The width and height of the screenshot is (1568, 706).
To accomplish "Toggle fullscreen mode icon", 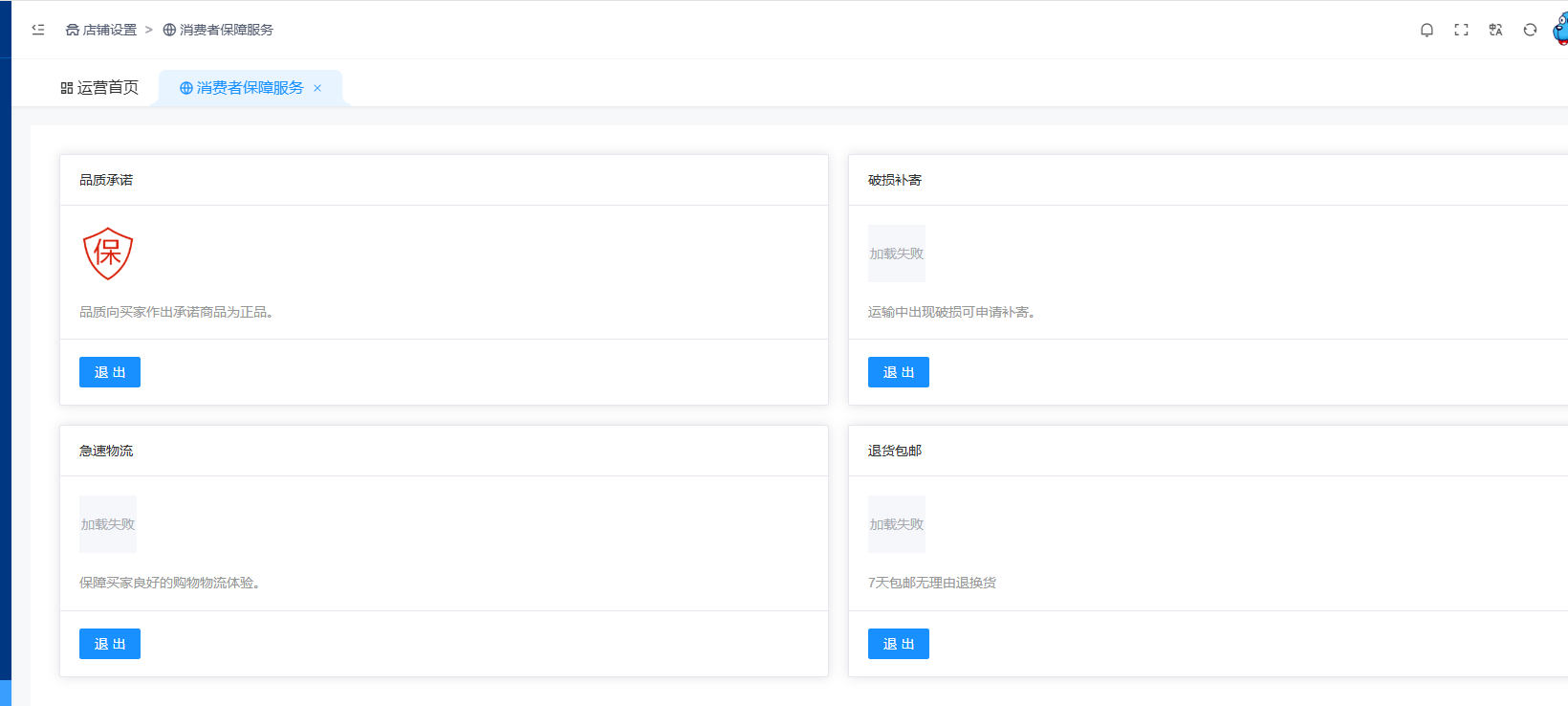I will coord(1461,30).
